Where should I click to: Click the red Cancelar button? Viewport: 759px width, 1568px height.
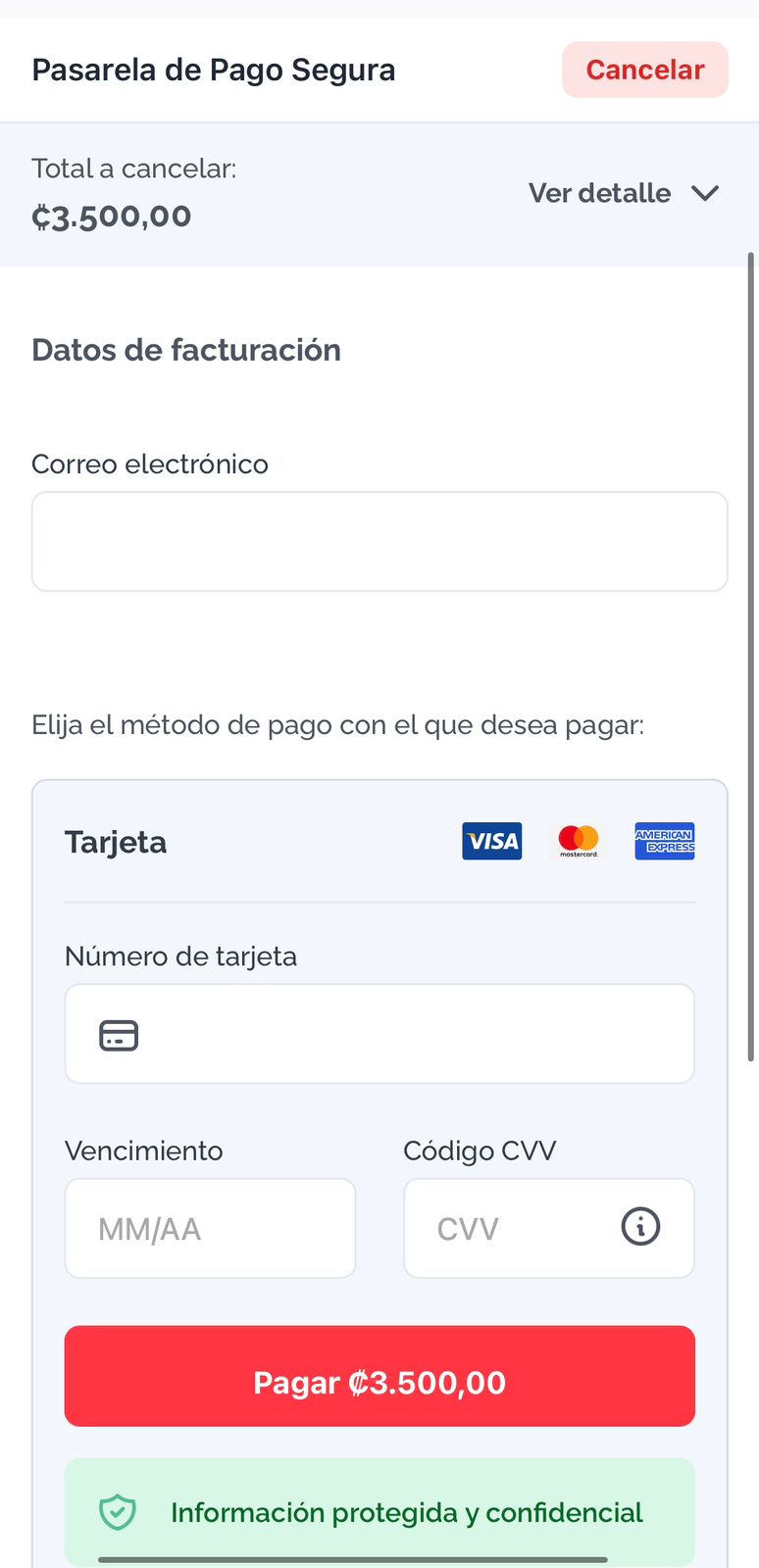point(644,70)
